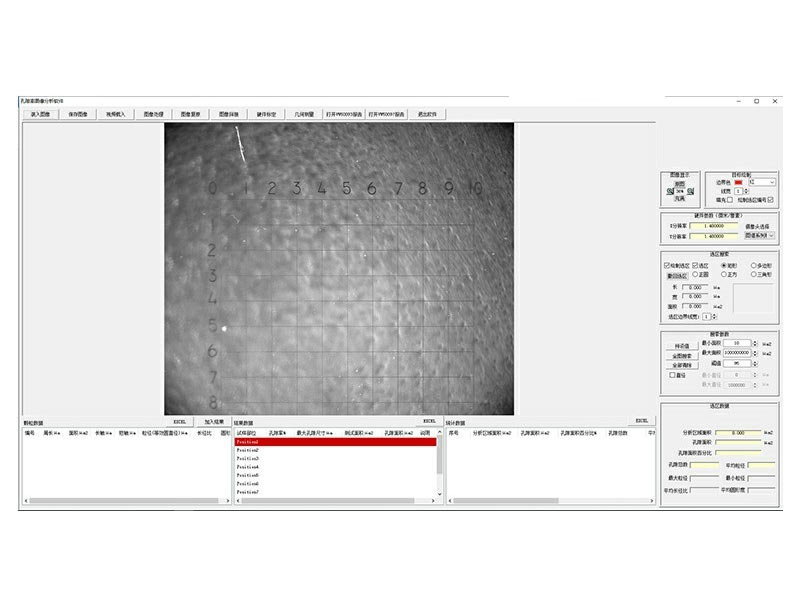This screenshot has height=600, width=800.
Task: Click the 保存图像 toolbar button
Action: click(x=78, y=114)
